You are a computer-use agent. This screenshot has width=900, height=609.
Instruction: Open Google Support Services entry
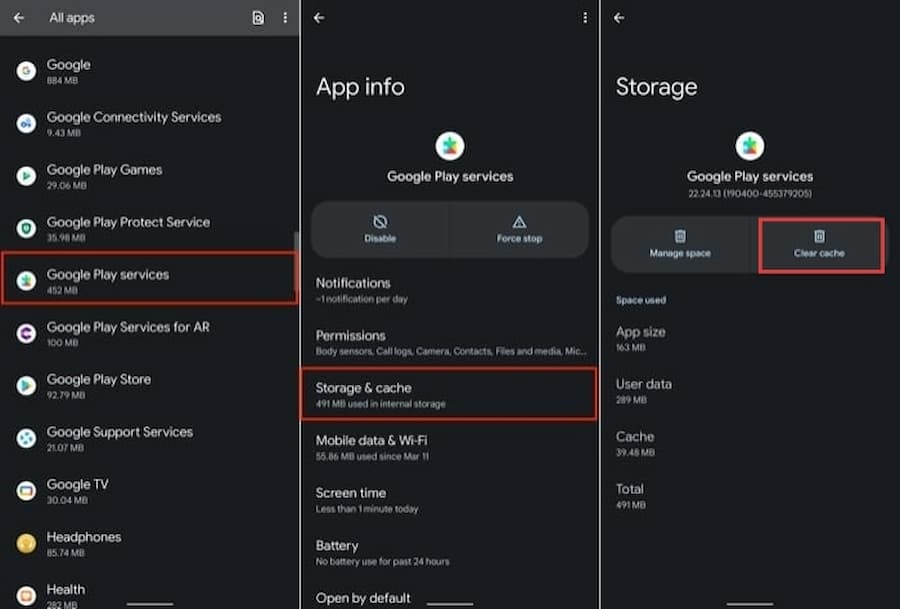click(149, 439)
